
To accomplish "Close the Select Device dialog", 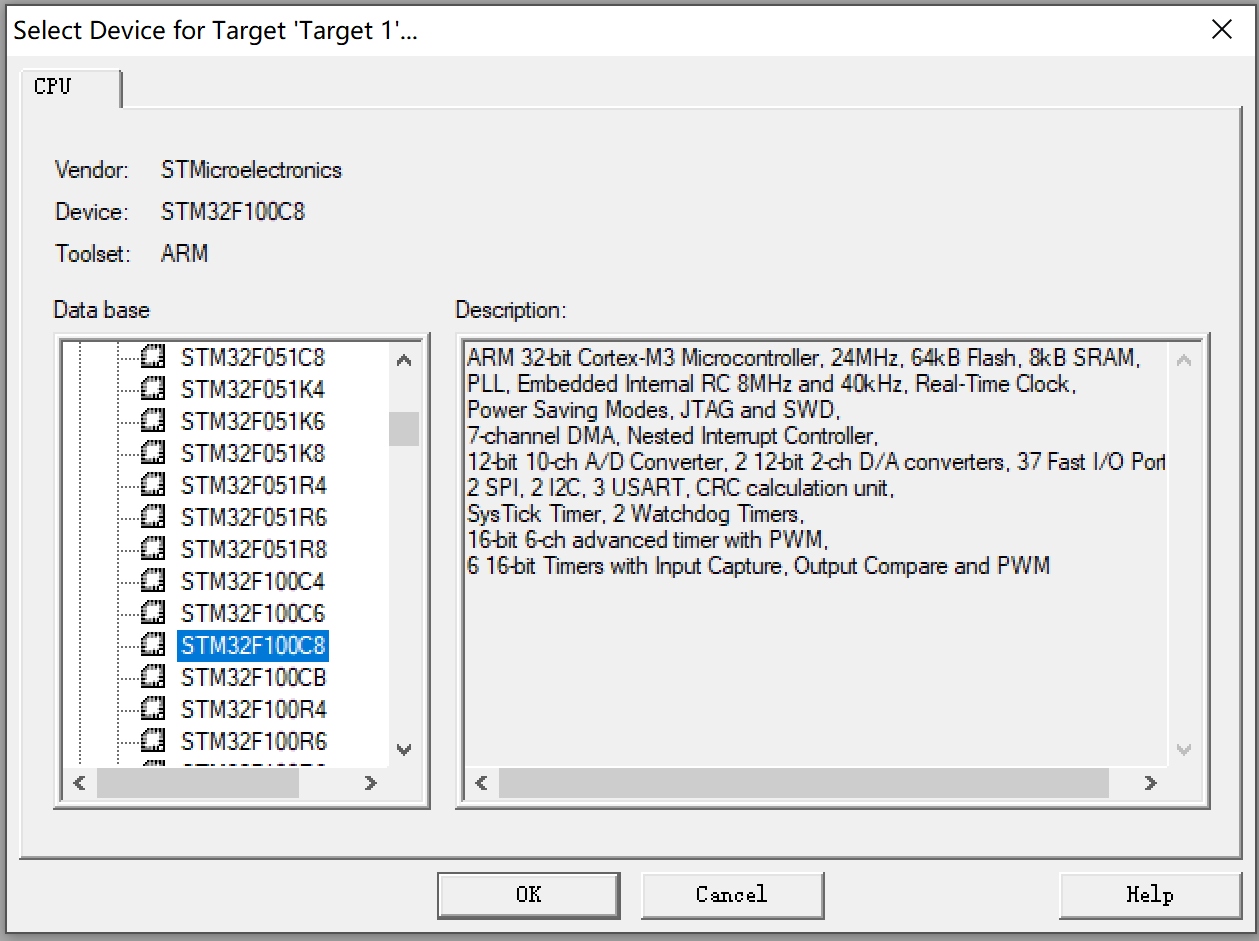I will click(x=1222, y=29).
